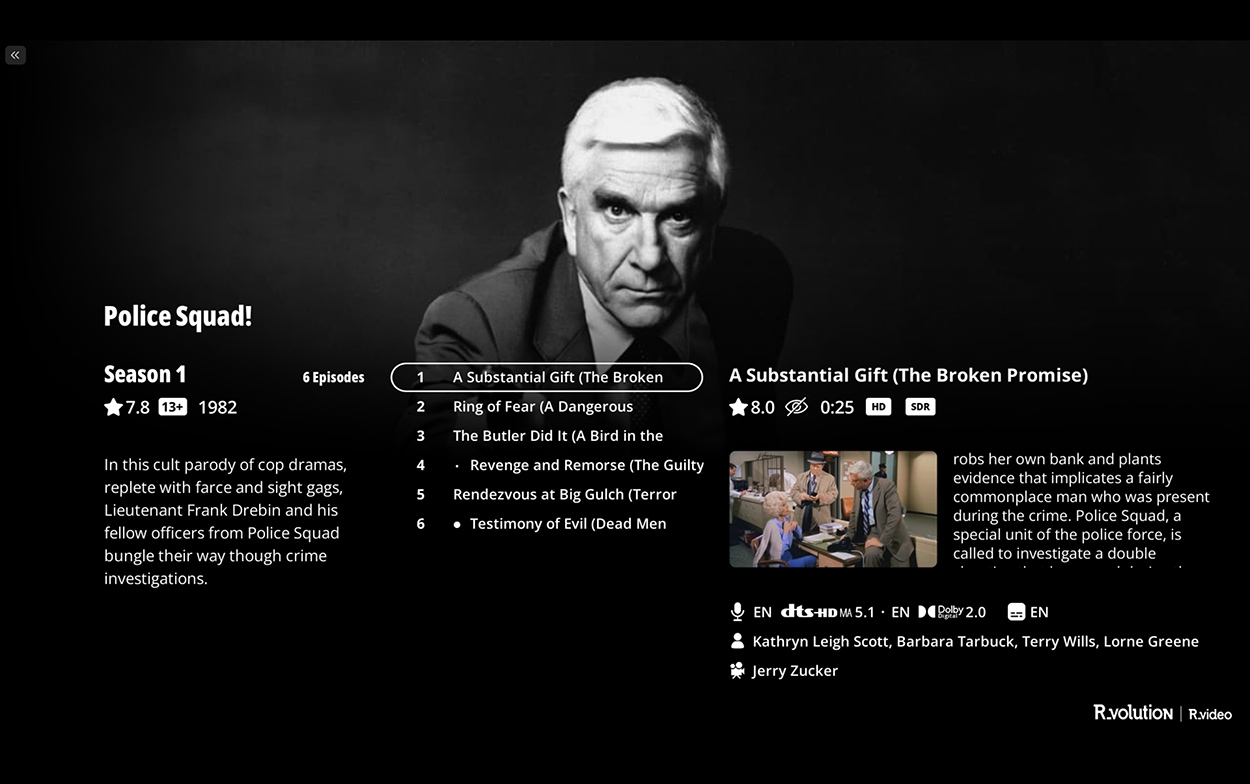Click episode number 3 in the list
This screenshot has height=784, width=1250.
421,436
